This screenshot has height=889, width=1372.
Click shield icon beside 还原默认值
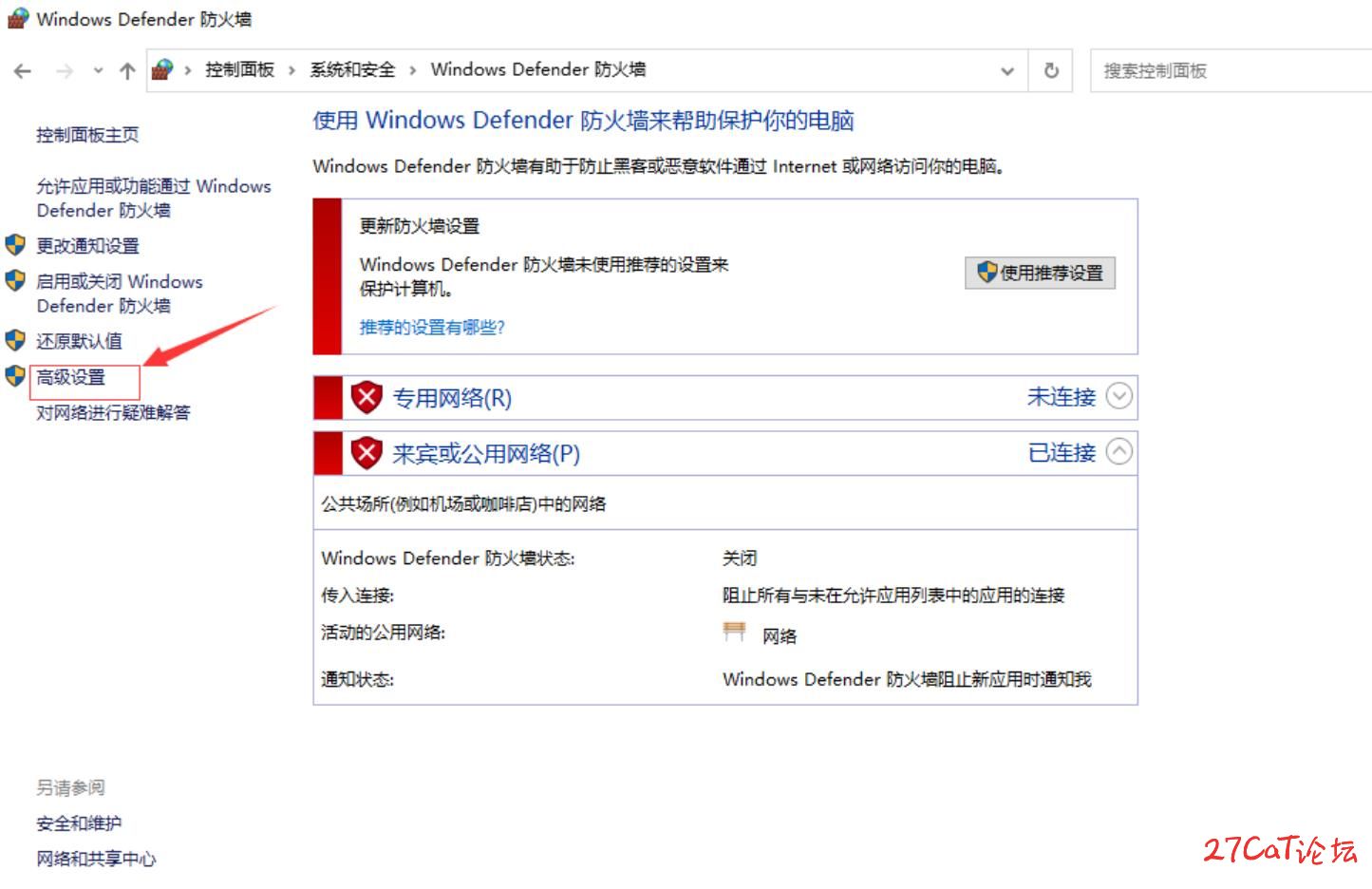[15, 340]
